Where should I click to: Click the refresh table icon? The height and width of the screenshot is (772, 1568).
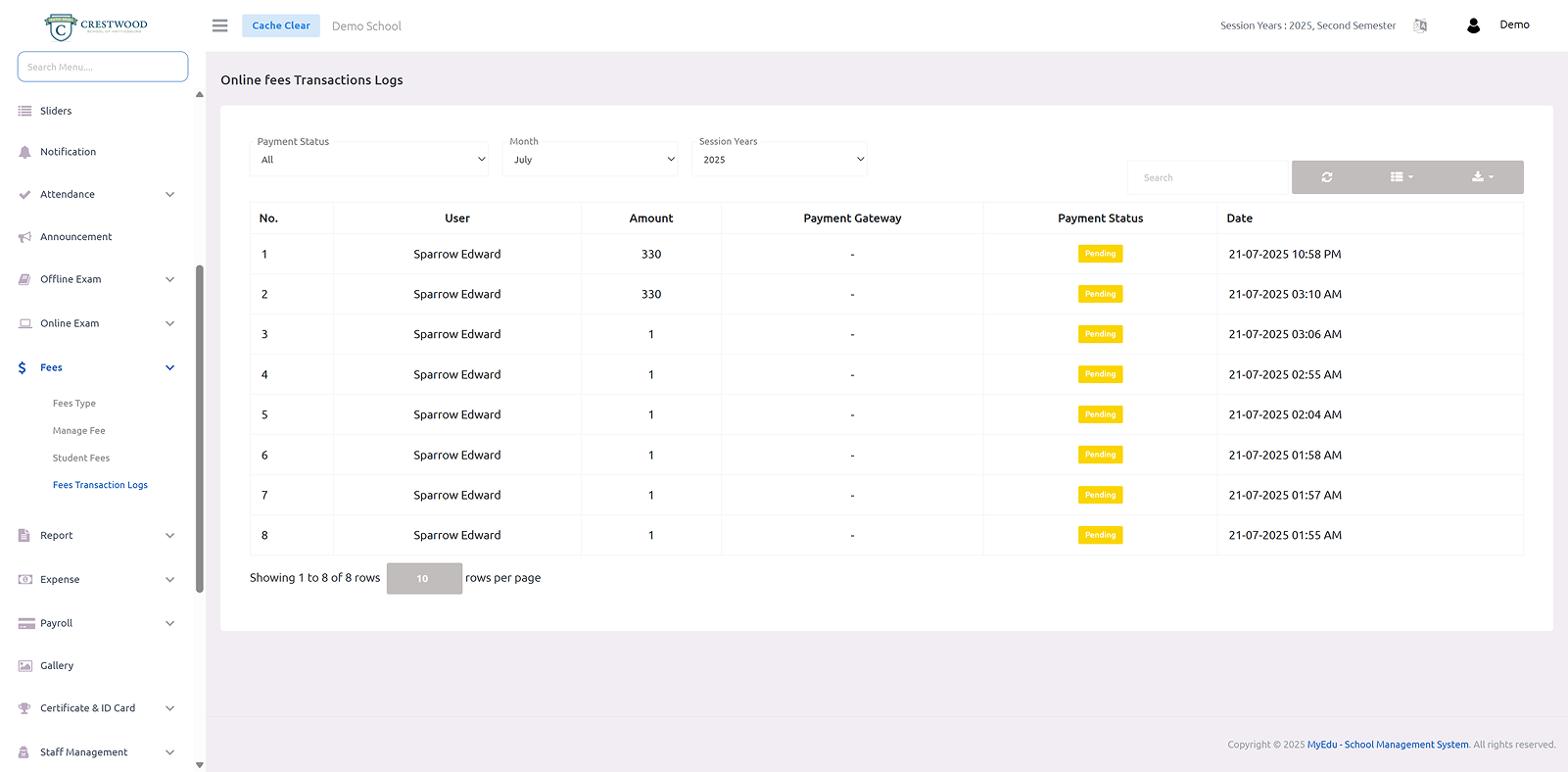point(1327,177)
